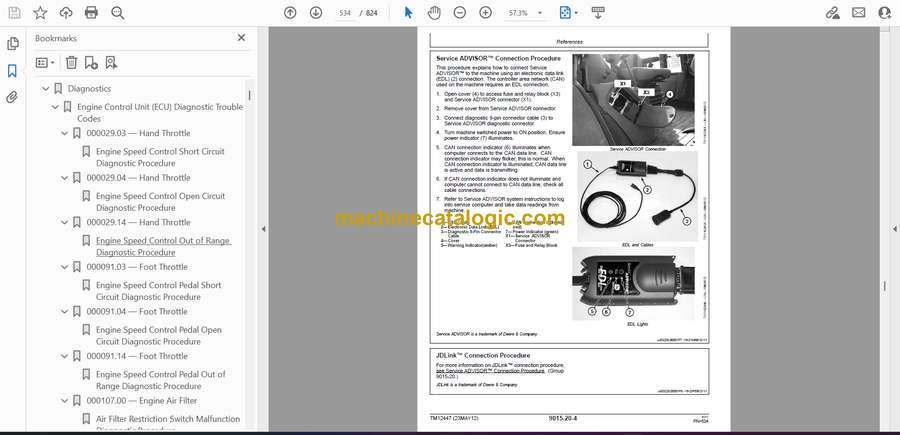Select 000091.03 — Foot Throttle bookmark
The image size is (900, 435).
point(137,267)
